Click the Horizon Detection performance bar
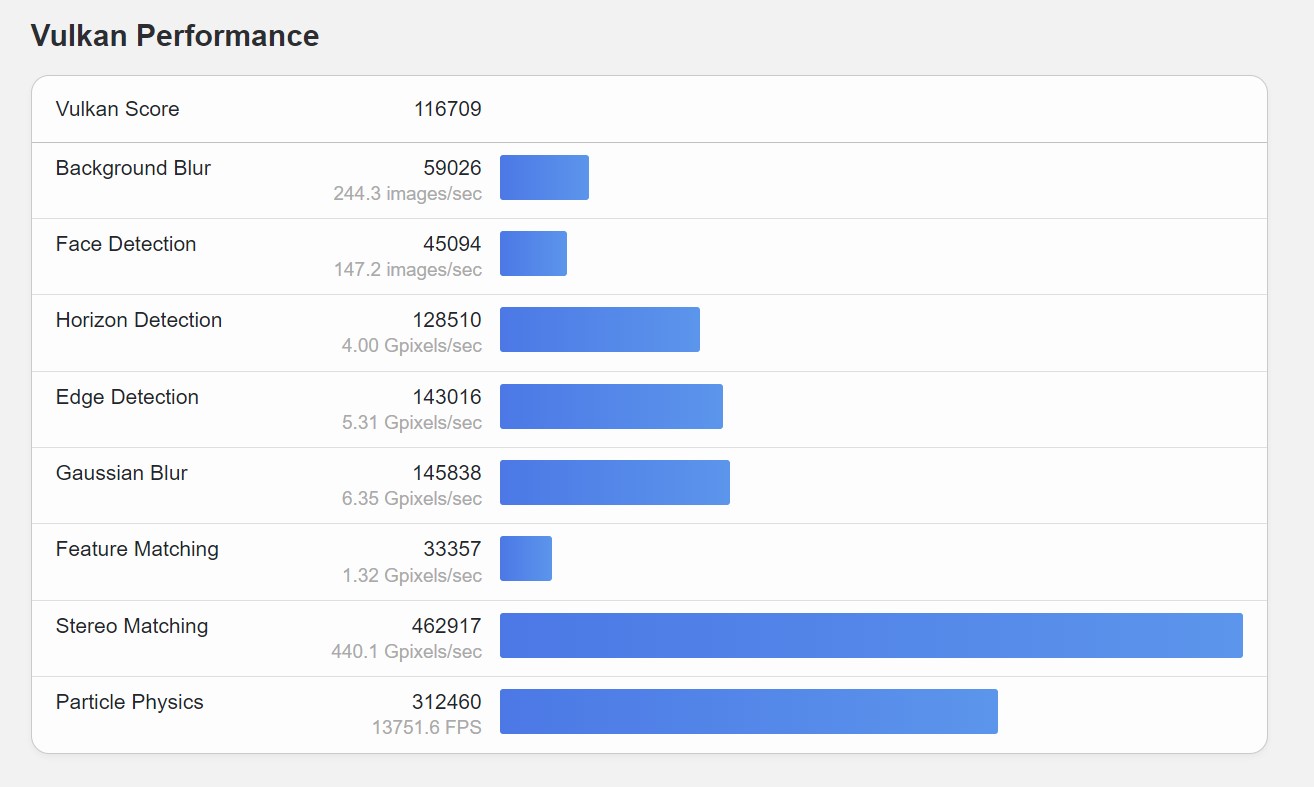Image resolution: width=1314 pixels, height=787 pixels. pos(600,330)
